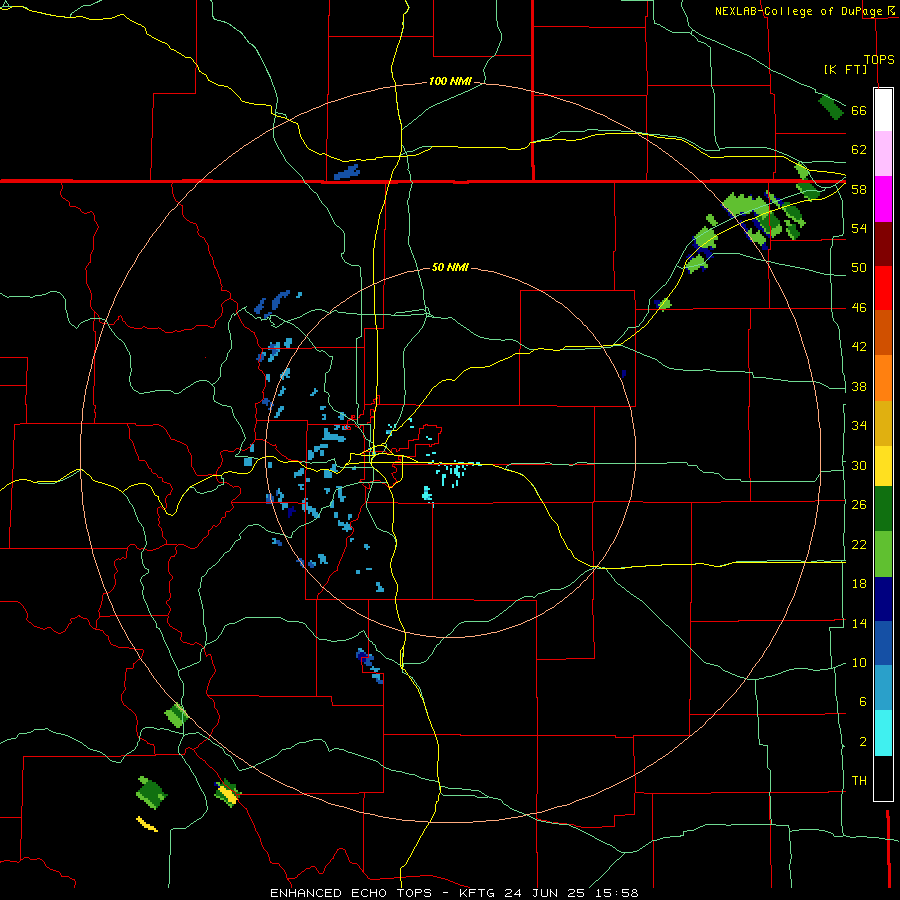The height and width of the screenshot is (900, 900).
Task: Click the legend value 58
Action: 859,189
